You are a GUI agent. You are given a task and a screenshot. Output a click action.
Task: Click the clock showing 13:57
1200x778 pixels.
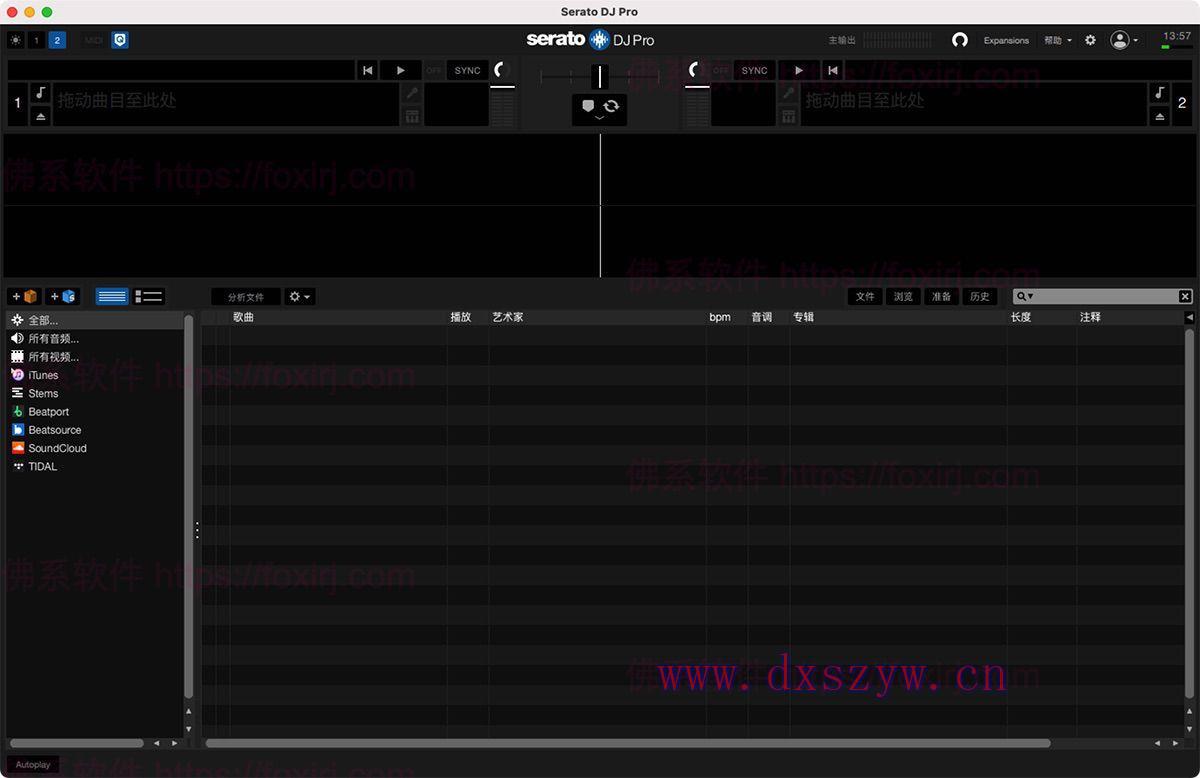click(1177, 36)
